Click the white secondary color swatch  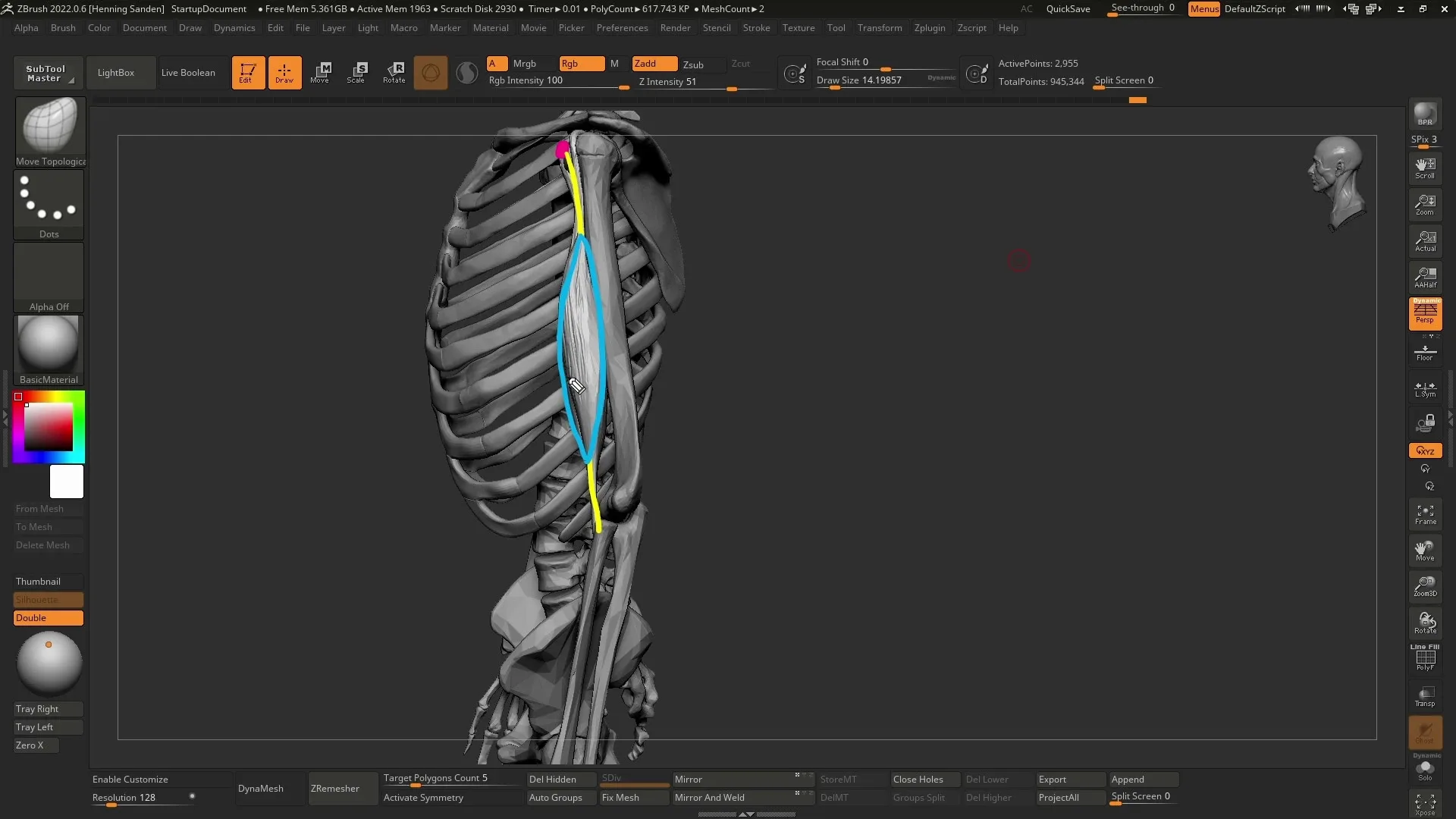(67, 482)
